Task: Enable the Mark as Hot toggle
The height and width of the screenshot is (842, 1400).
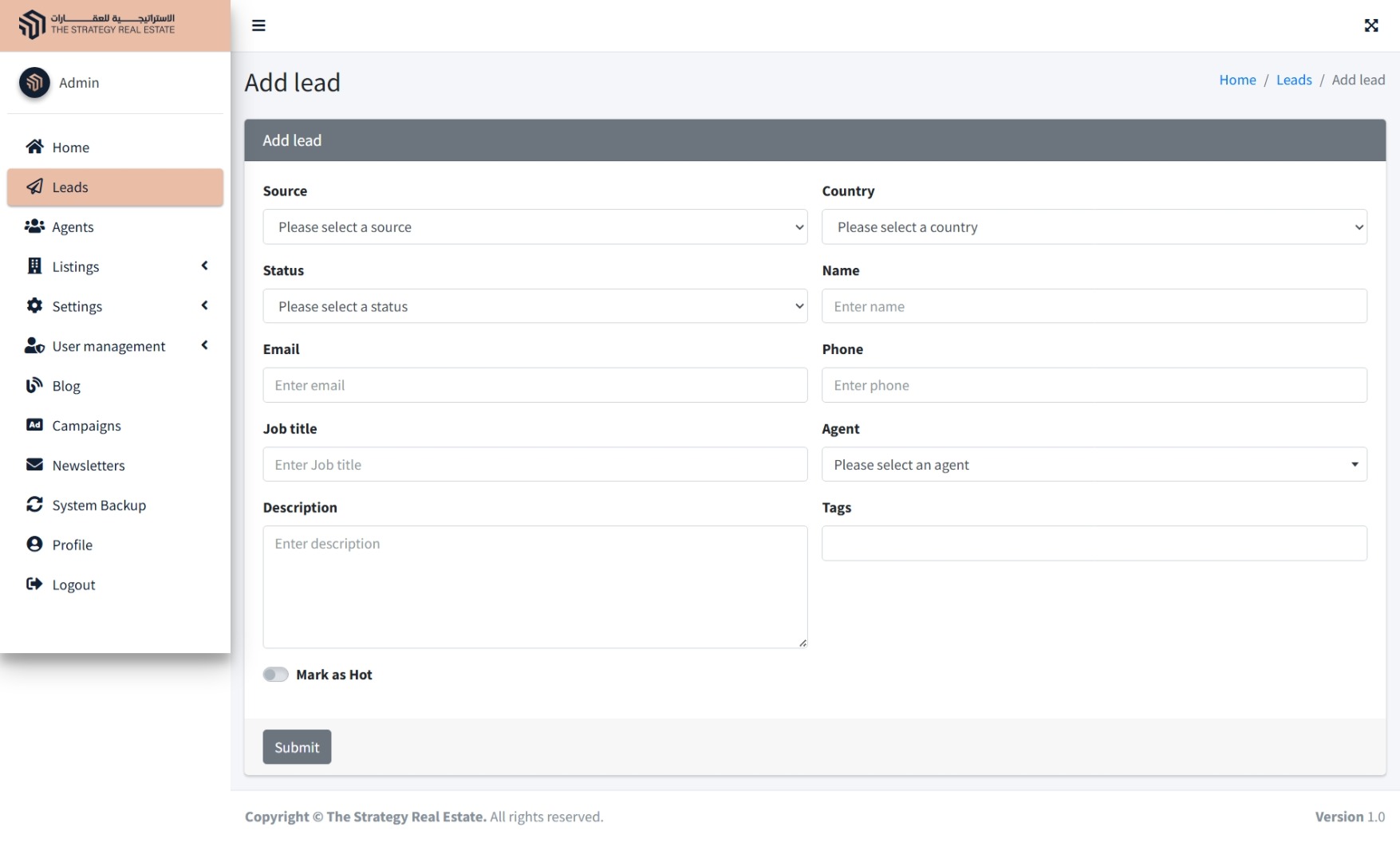Action: point(276,675)
